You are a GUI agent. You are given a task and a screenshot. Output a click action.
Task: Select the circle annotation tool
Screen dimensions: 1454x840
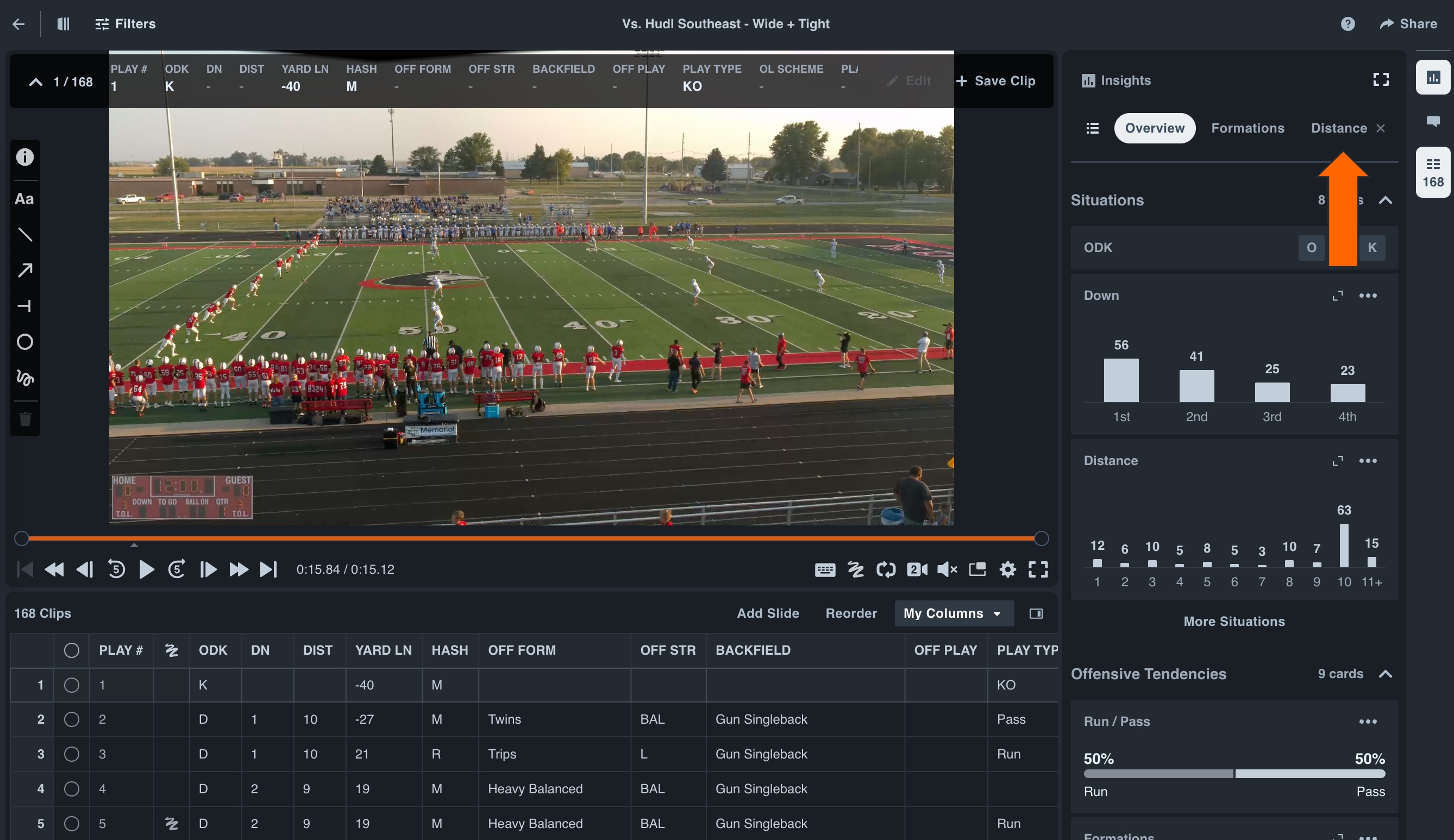point(25,342)
